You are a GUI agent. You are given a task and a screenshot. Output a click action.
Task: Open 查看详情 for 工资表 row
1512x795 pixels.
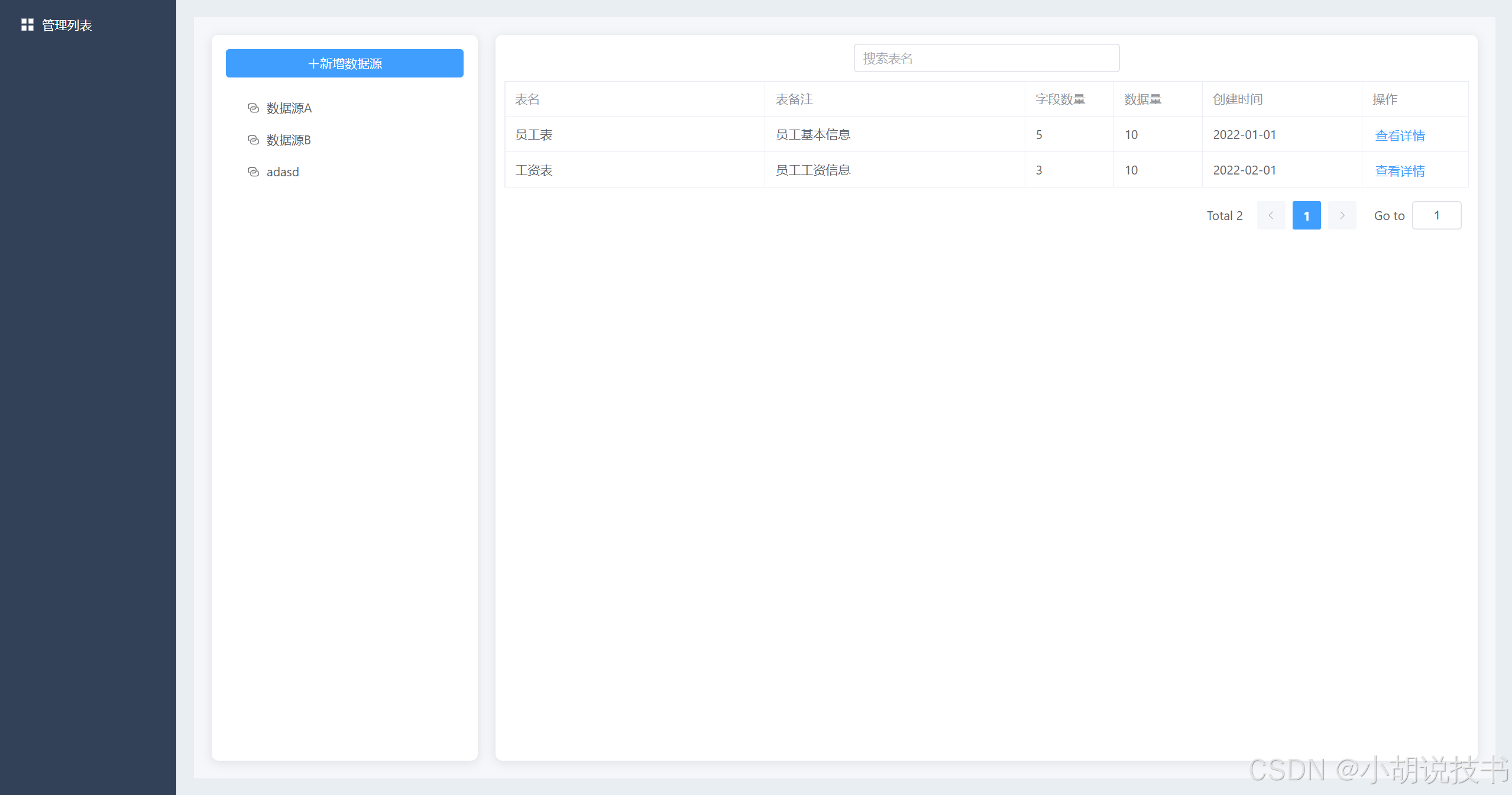pyautogui.click(x=1399, y=171)
